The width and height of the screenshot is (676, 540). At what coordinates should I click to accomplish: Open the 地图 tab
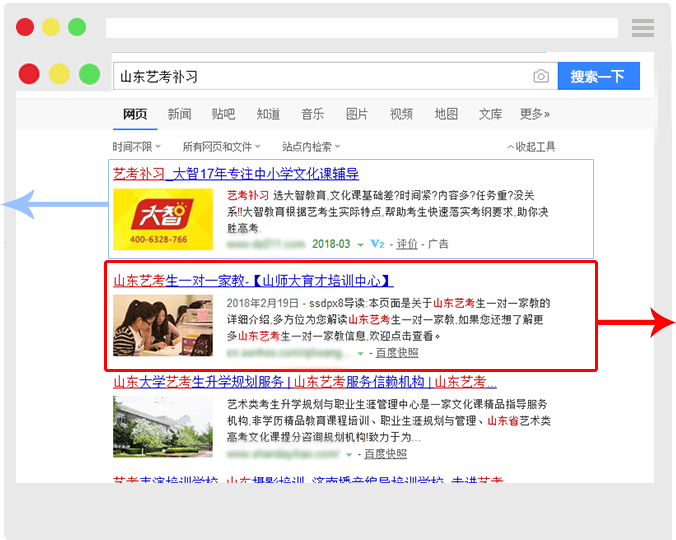(446, 114)
